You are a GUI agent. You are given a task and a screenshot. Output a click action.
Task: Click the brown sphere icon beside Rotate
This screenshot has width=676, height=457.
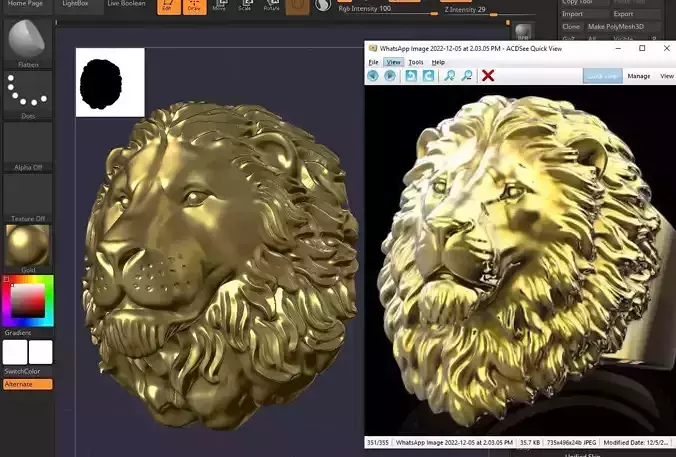(297, 6)
